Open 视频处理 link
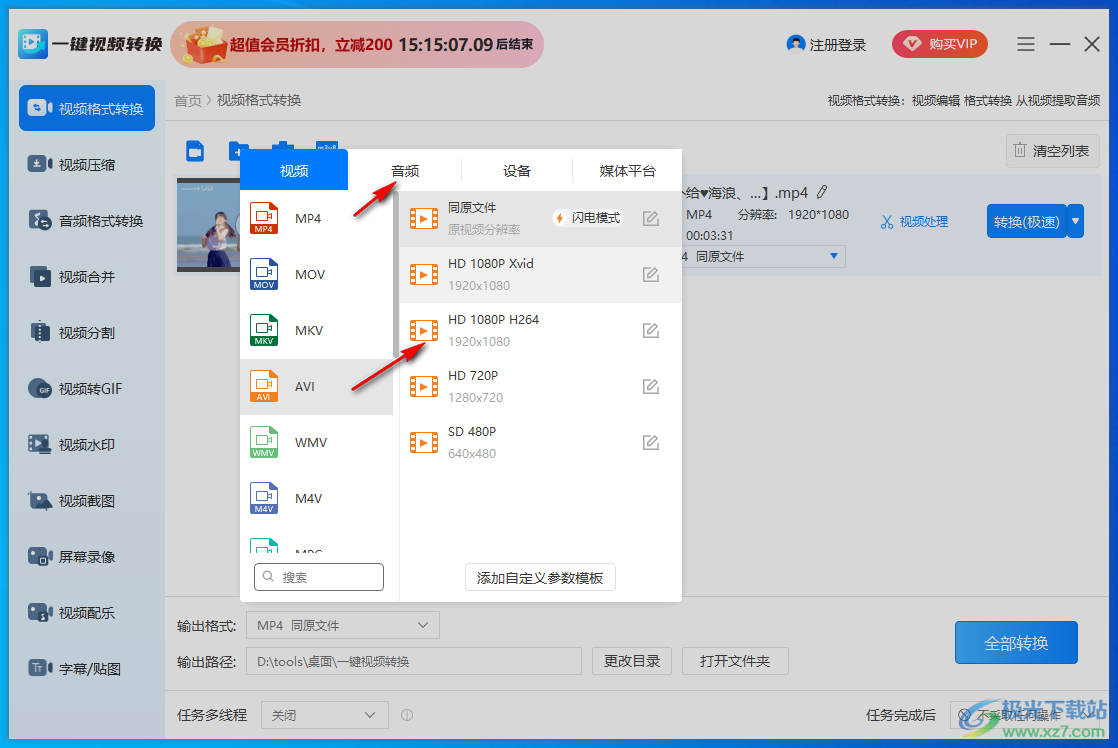 [914, 222]
